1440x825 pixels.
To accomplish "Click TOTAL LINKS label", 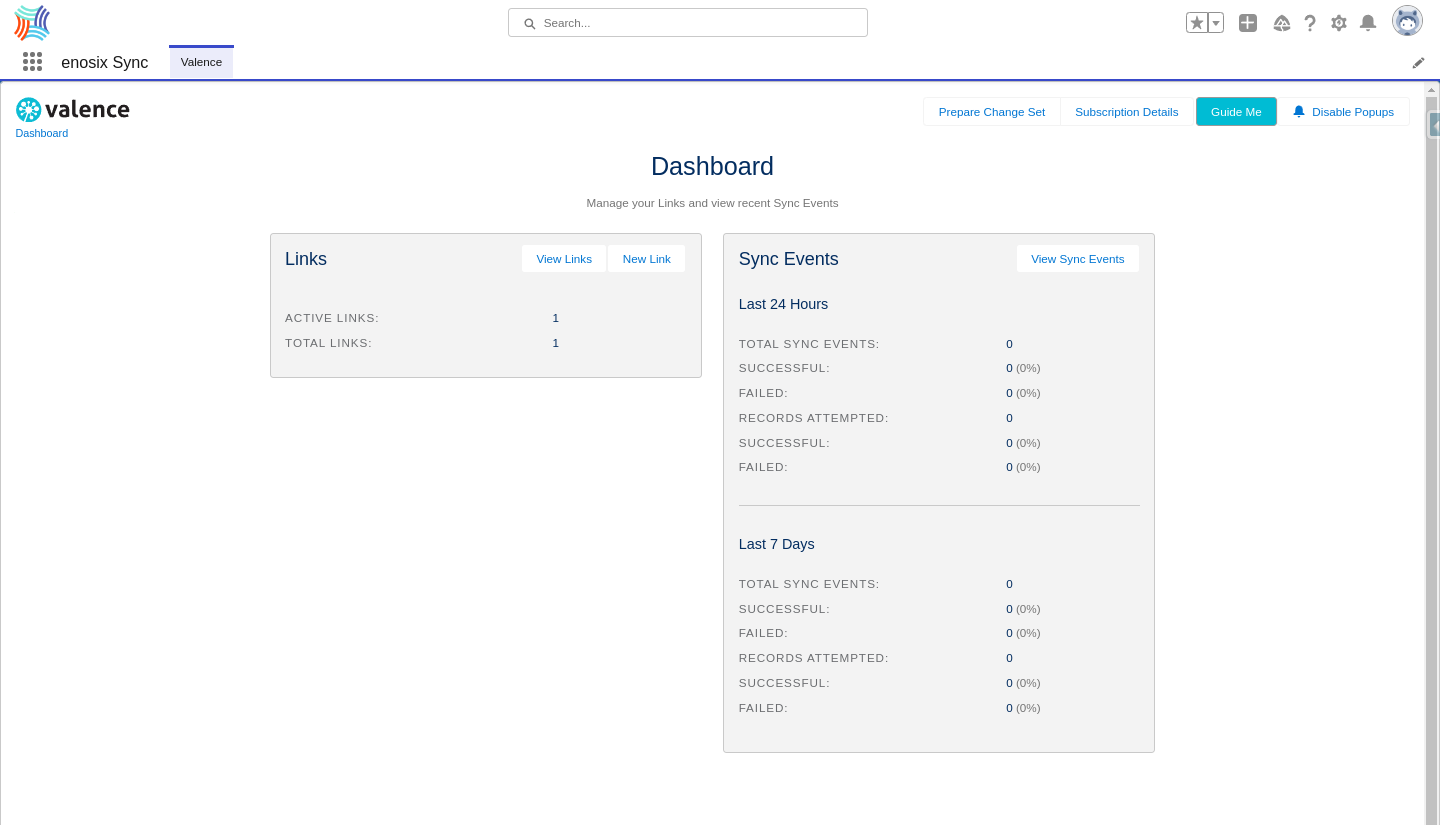I will coord(329,343).
